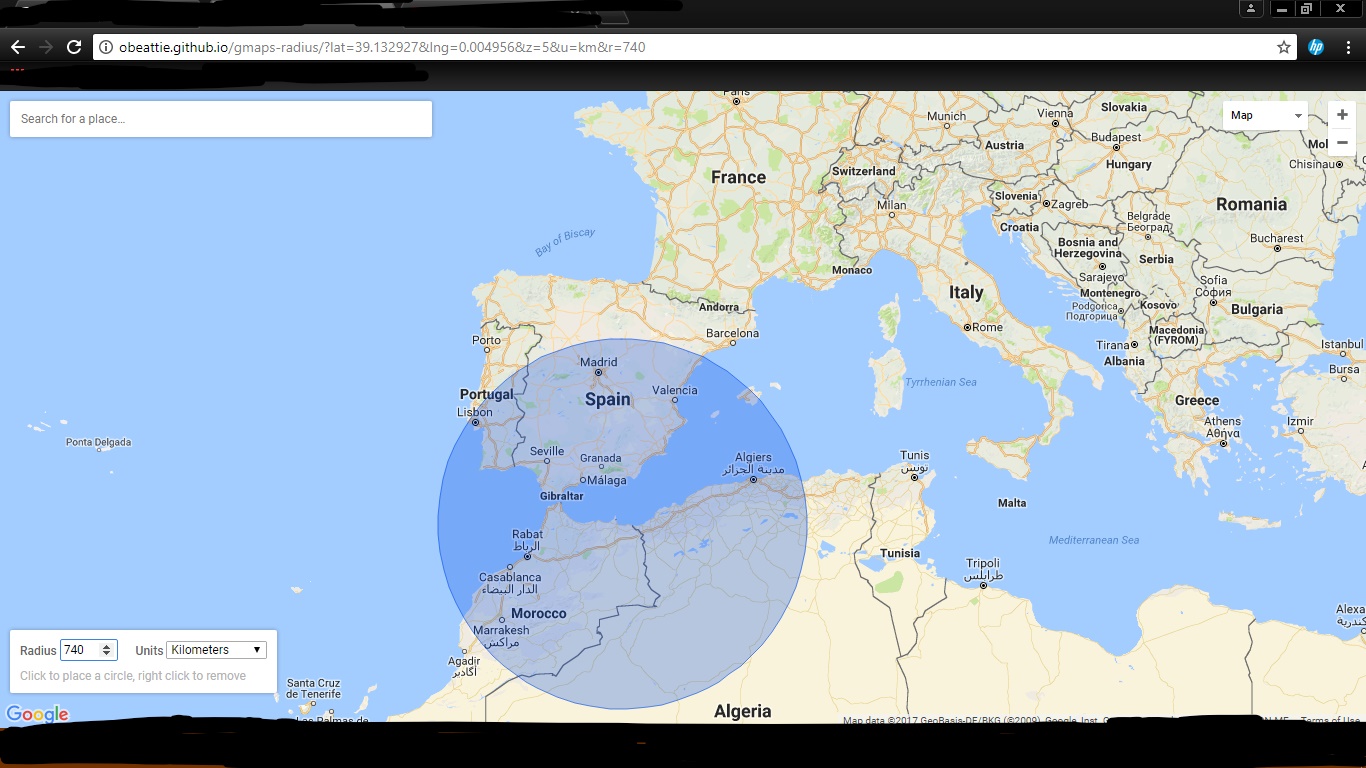Reload the page with refresh icon
The width and height of the screenshot is (1366, 768).
[74, 47]
